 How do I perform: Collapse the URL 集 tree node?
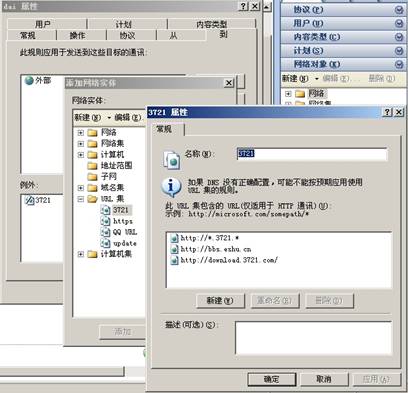[x=81, y=199]
